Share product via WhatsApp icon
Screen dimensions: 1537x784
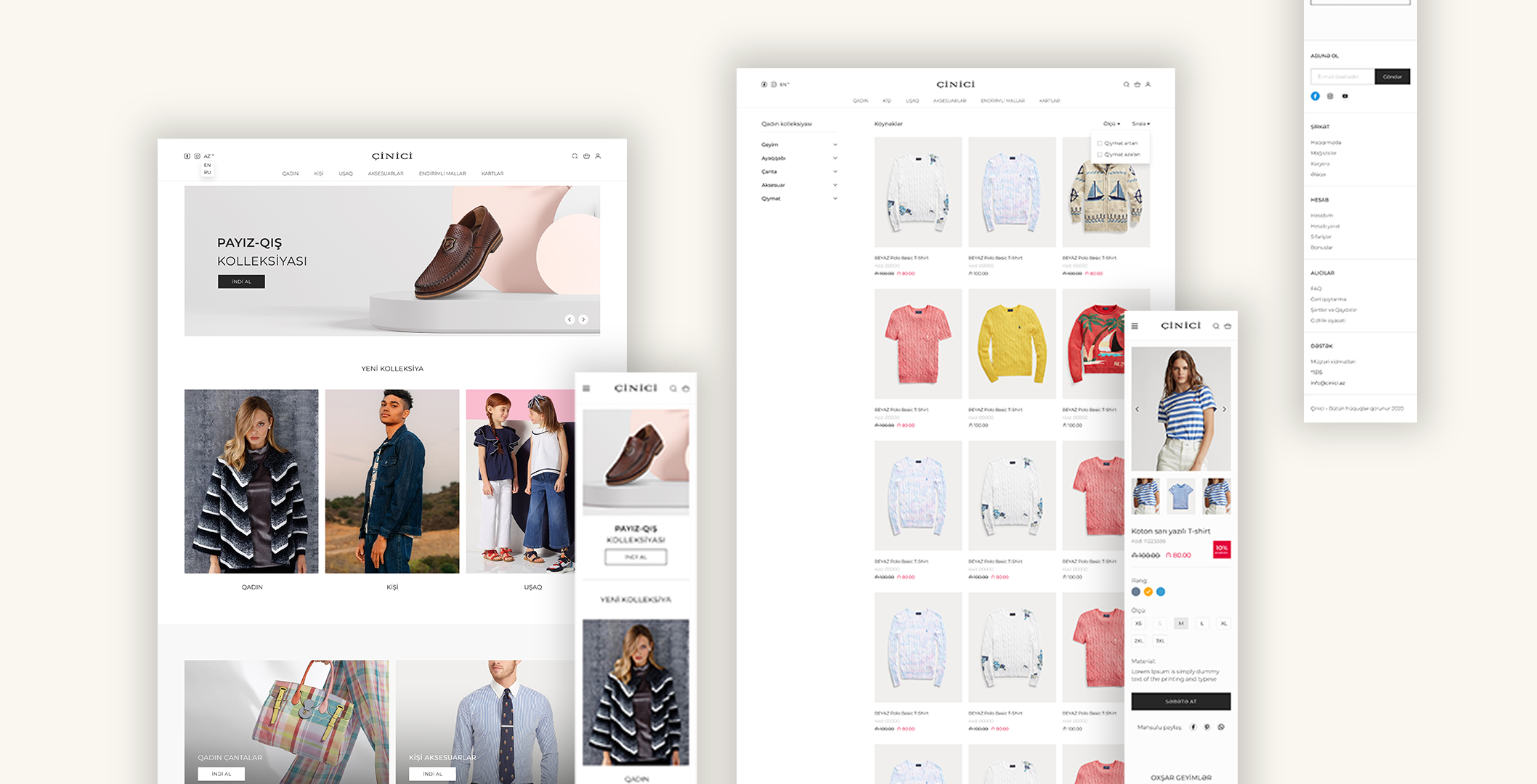1221,727
